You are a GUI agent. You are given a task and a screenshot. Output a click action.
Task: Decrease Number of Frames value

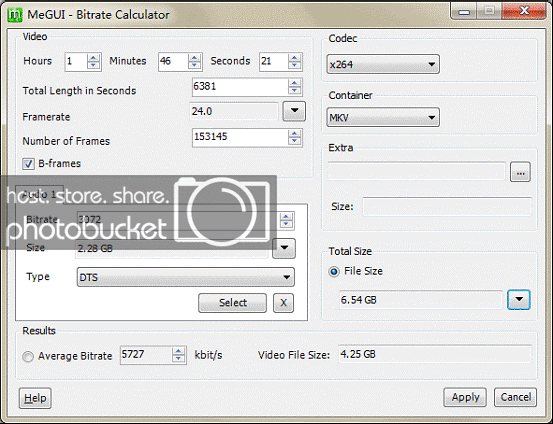pyautogui.click(x=294, y=141)
